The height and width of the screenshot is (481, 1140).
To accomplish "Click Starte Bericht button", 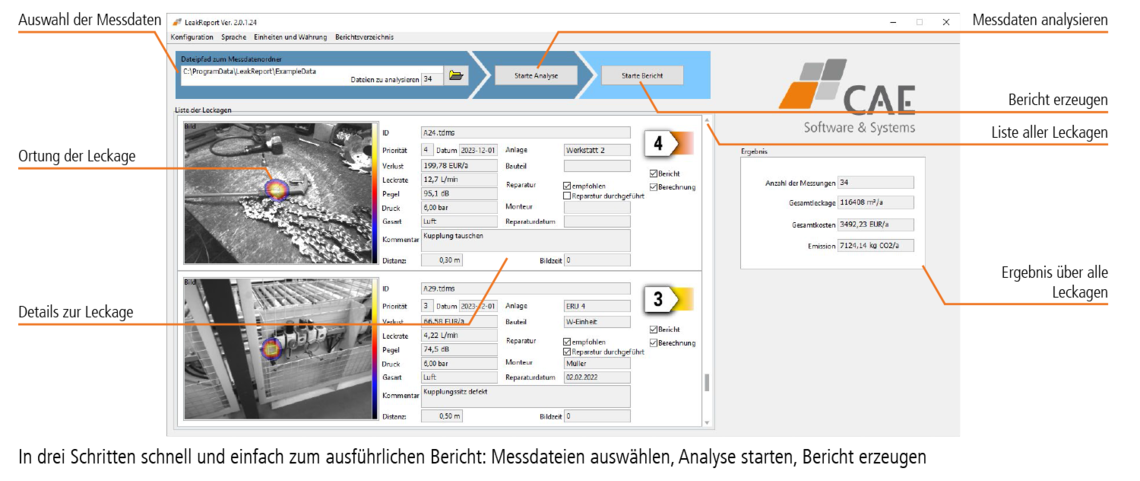I will pyautogui.click(x=642, y=76).
